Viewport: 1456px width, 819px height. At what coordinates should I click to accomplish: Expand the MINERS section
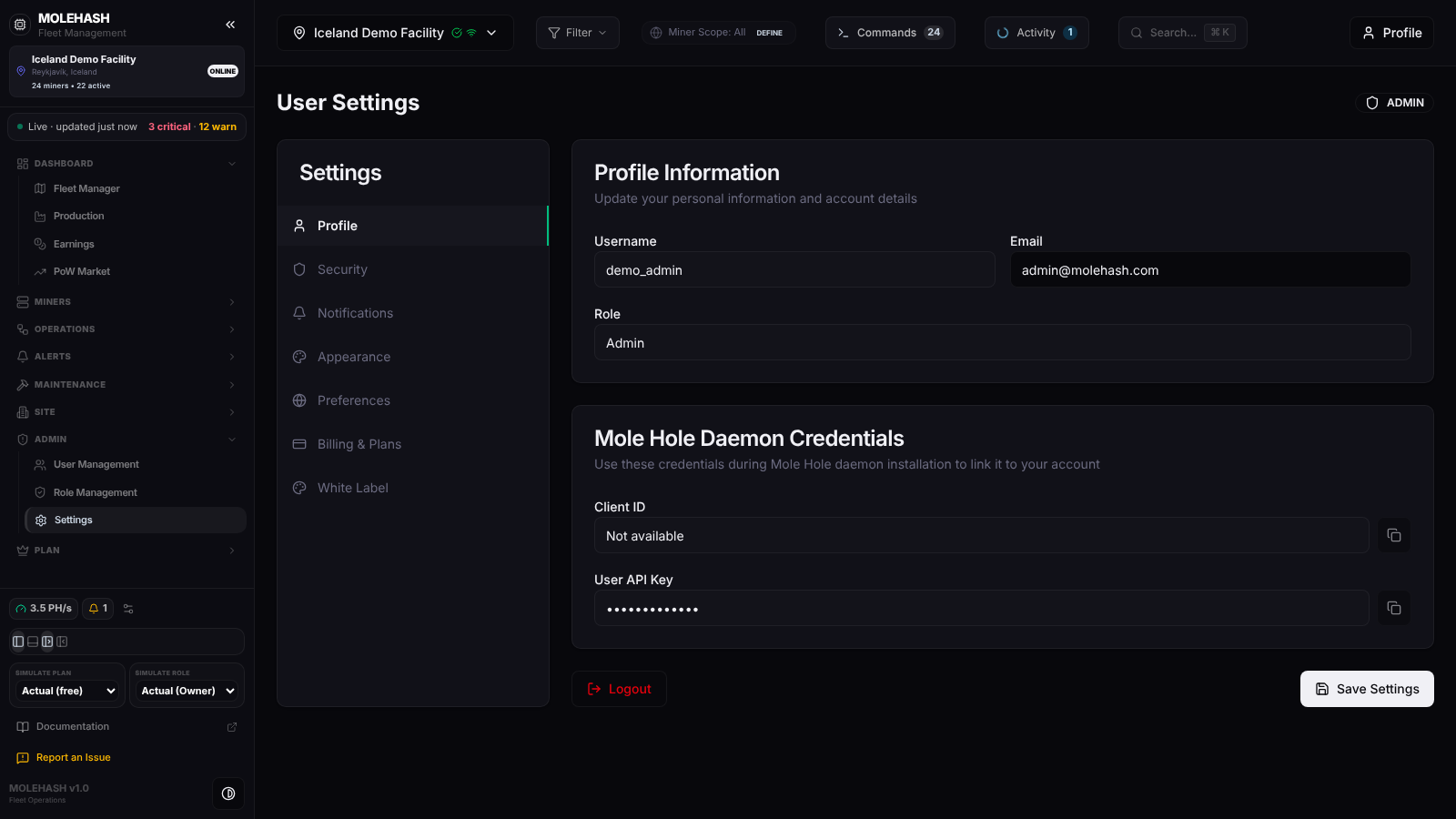point(126,302)
